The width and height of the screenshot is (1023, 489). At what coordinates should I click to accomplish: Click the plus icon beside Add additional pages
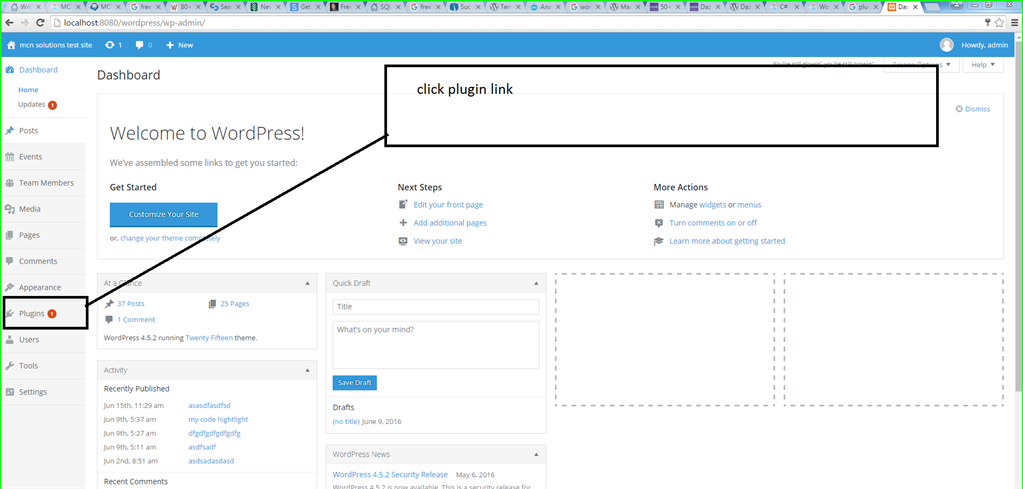click(x=403, y=223)
